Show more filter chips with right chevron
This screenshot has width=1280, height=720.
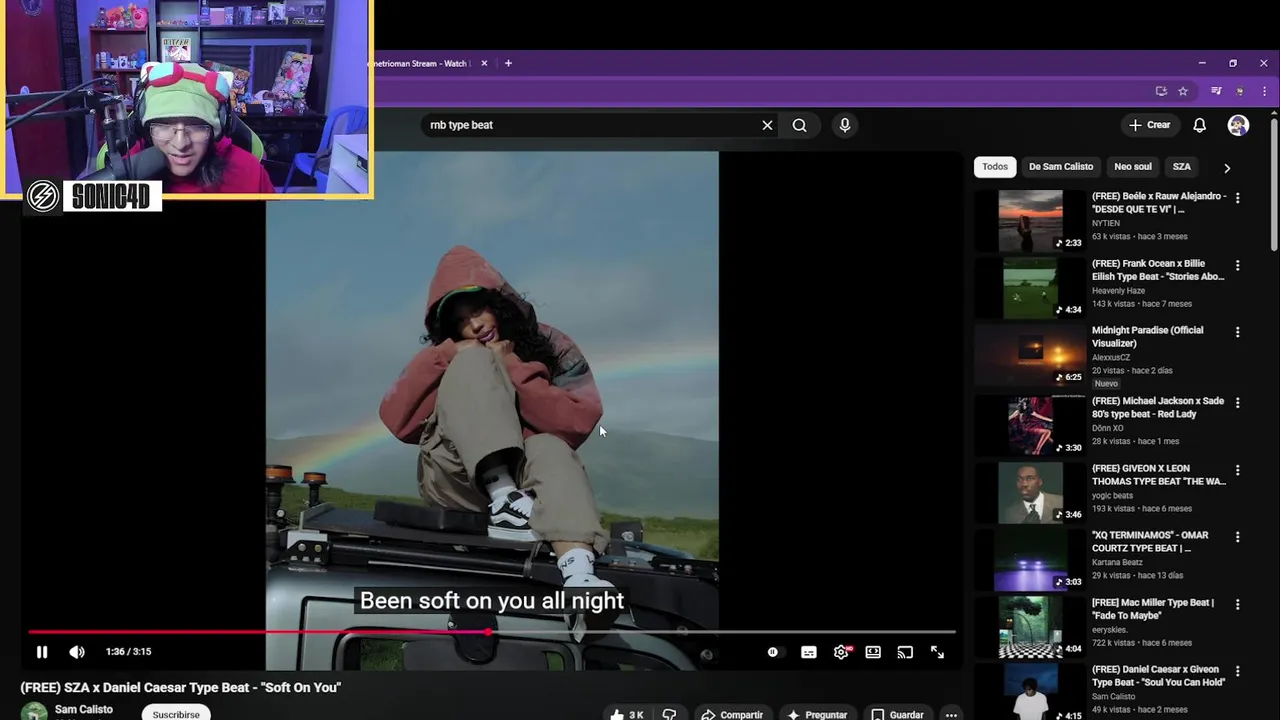point(1227,168)
